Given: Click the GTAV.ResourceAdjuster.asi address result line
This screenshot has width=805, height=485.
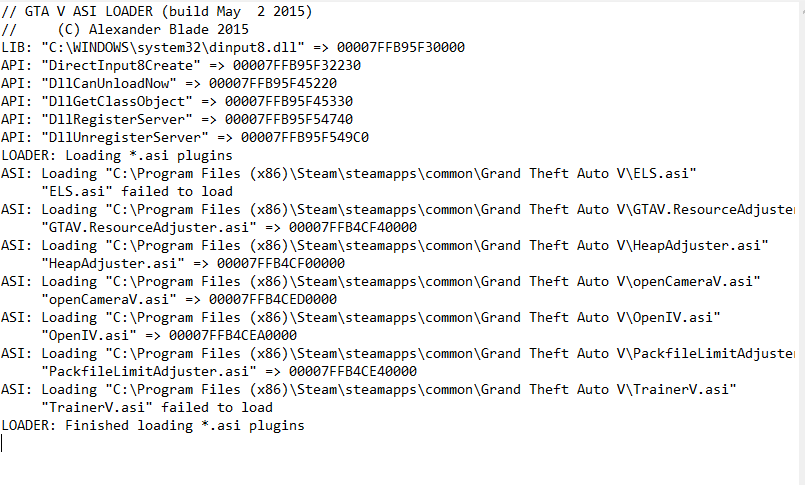Looking at the screenshot, I should click(230, 227).
